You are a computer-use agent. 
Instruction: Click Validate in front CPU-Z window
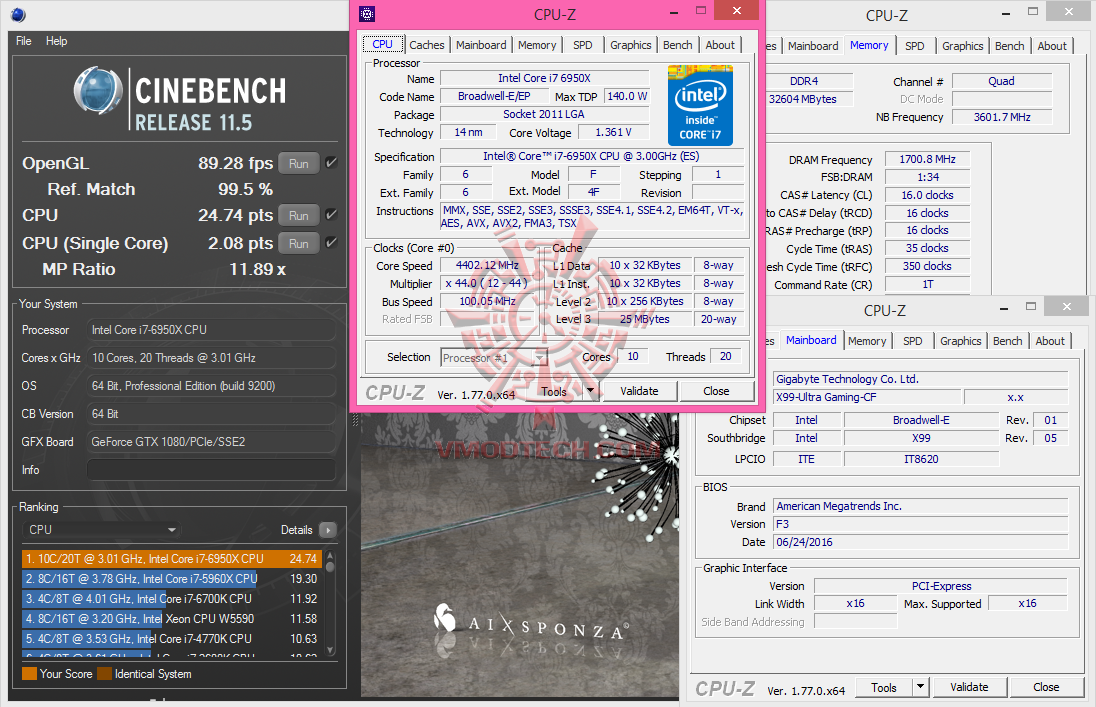639,391
